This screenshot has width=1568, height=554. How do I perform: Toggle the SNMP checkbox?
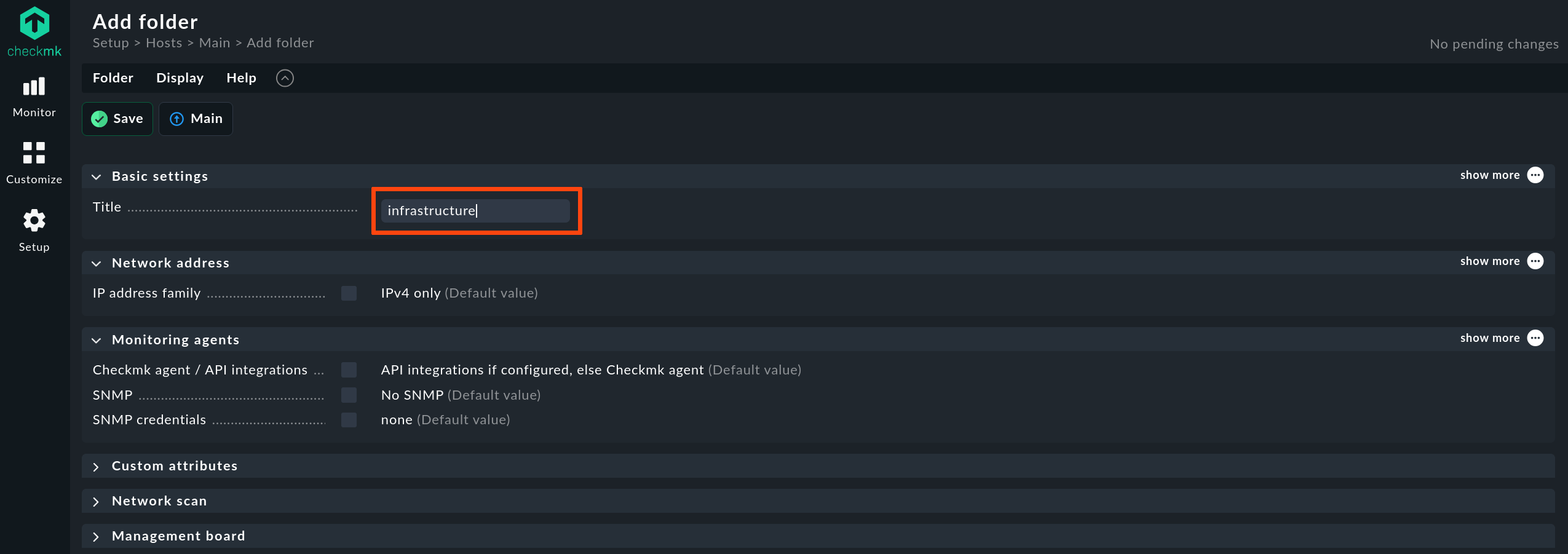click(x=349, y=395)
